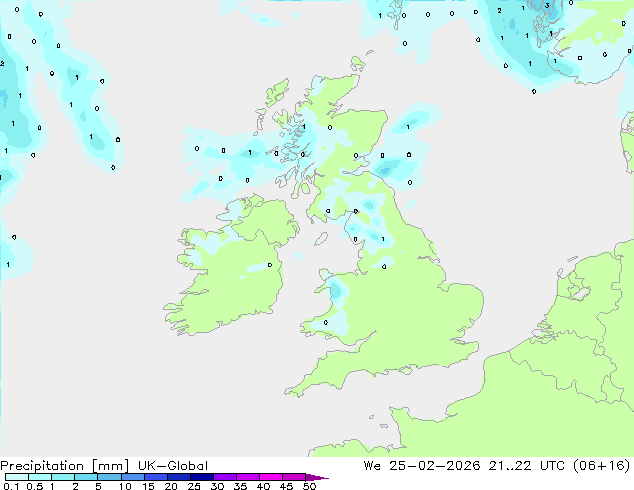Click the "UK-Global" model name
634x490 pixels.
pos(173,466)
